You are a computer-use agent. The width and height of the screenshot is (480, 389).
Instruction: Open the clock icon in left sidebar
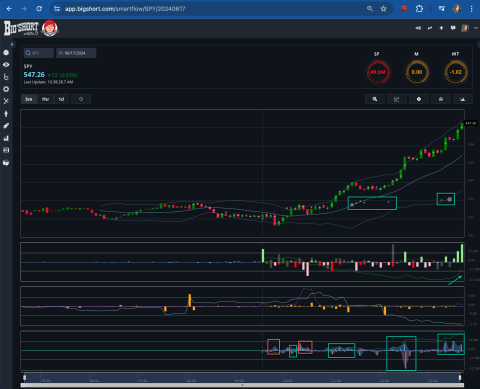point(6,53)
